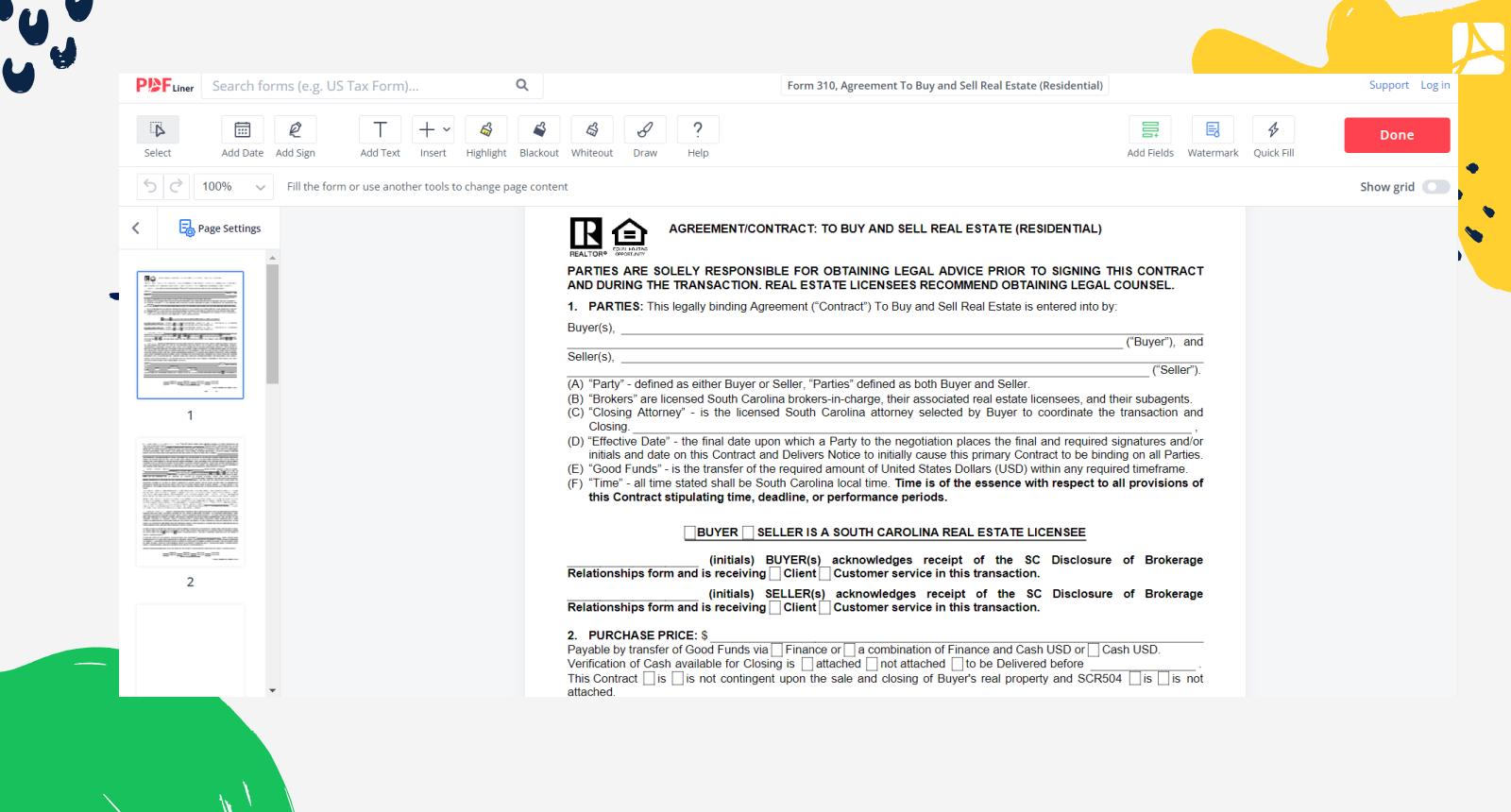Screen dimensions: 1511x812
Task: Click the Seller(s) name line
Action: (x=911, y=357)
